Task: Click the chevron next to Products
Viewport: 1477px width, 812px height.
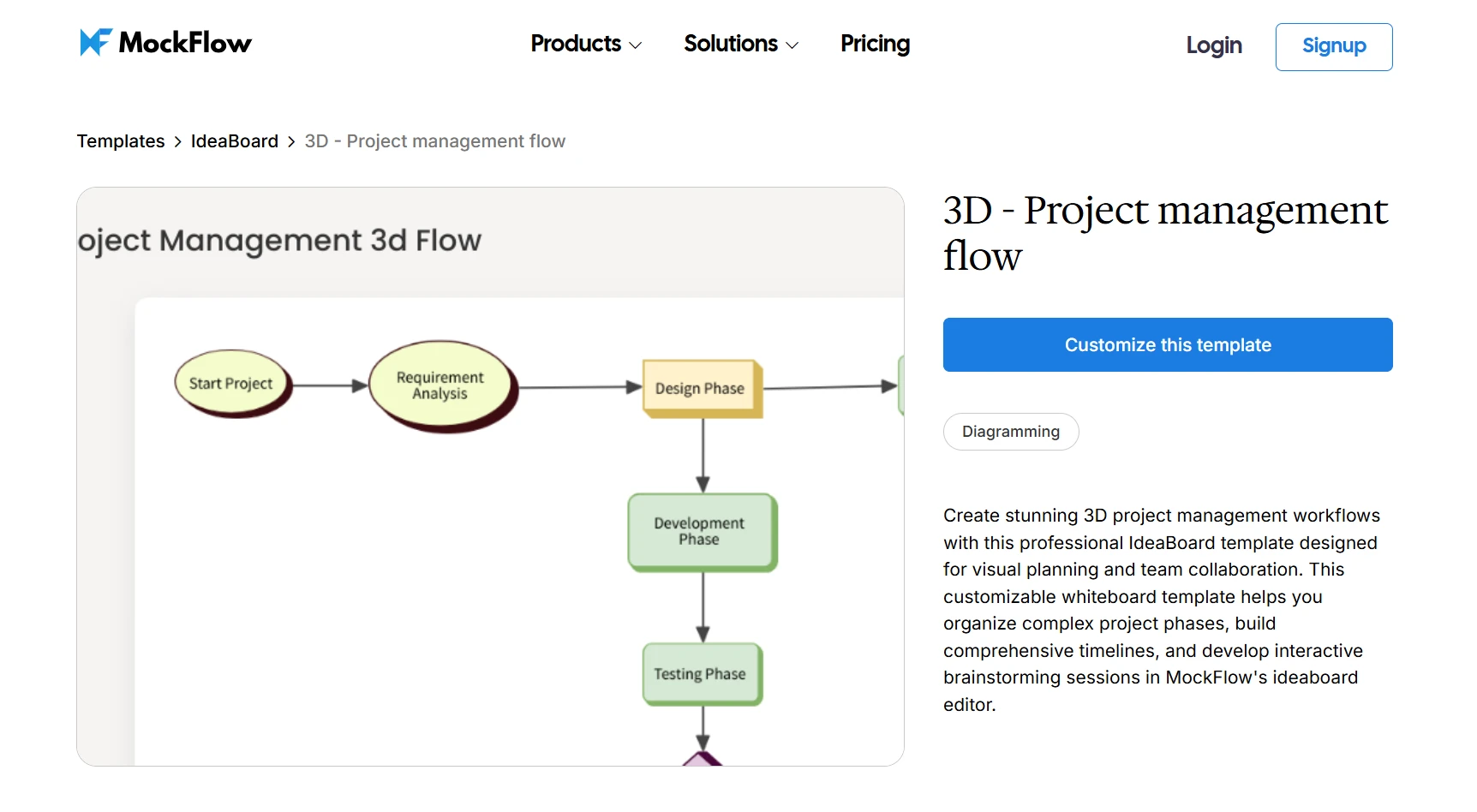Action: point(635,45)
